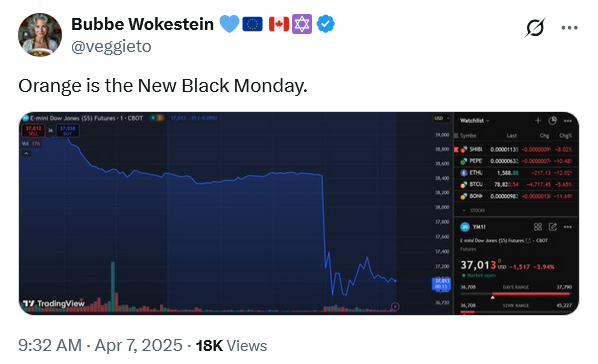Click the edit note icon beside YM1!
Image resolution: width=598 pixels, height=364 pixels.
coord(552,227)
